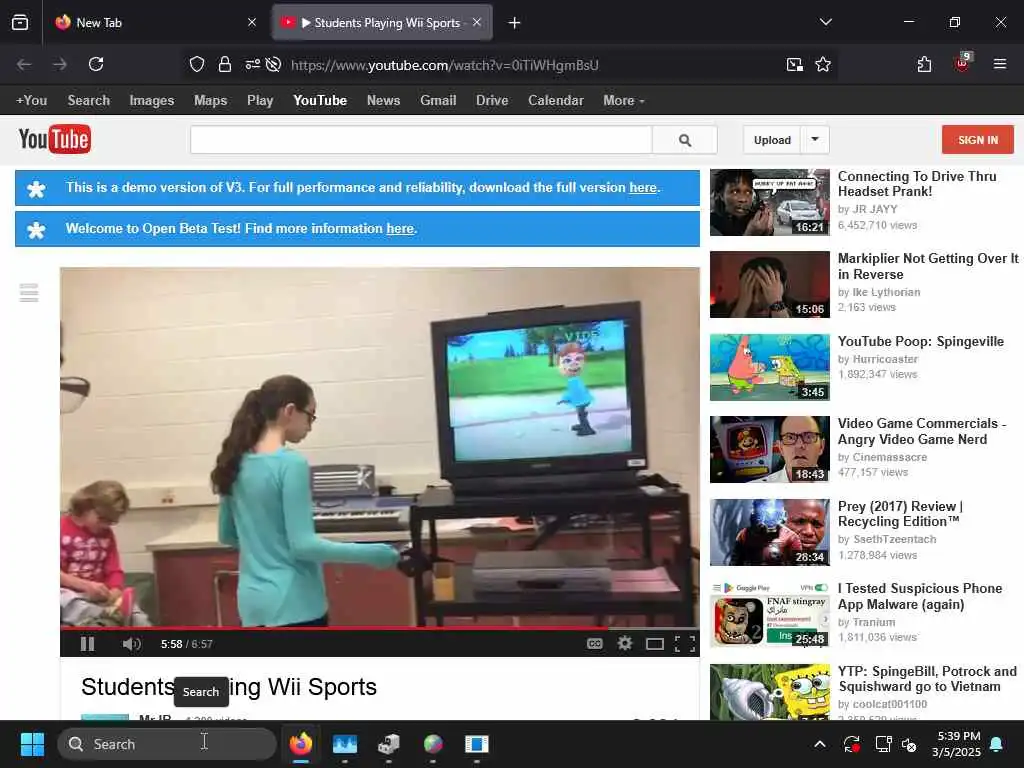The image size is (1024, 768).
Task: Open the tracking protection shield icon
Action: [197, 64]
